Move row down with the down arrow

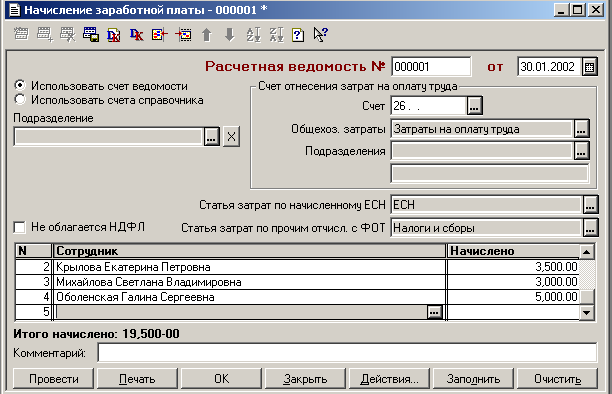click(230, 34)
